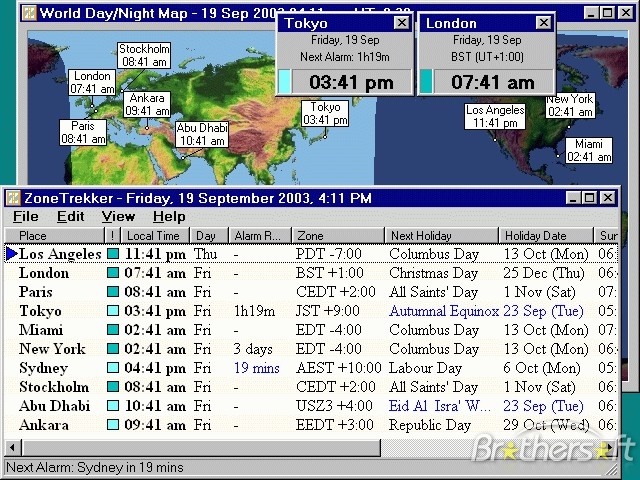Open the Edit menu
Screen dimensions: 640x480
(x=70, y=216)
